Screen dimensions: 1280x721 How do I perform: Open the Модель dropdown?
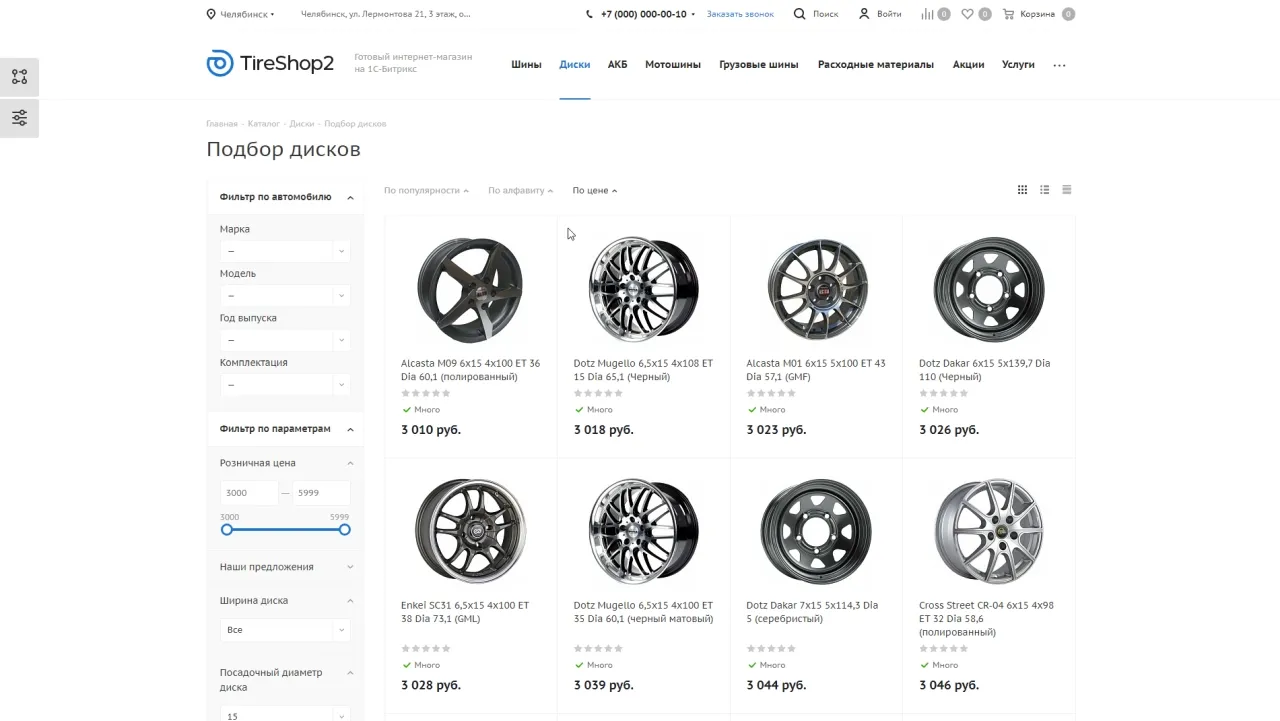285,295
